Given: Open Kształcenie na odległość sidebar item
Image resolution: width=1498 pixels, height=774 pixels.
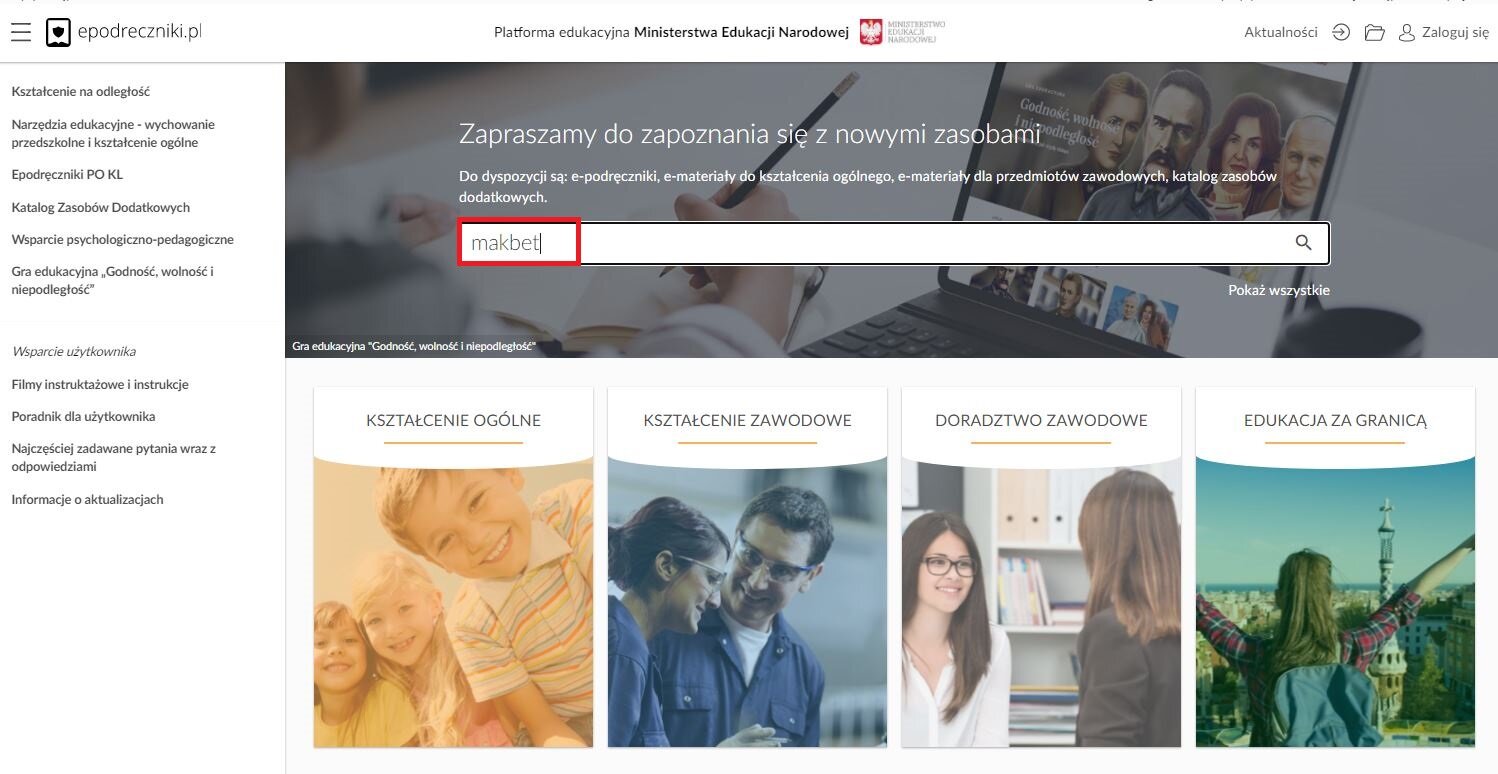Looking at the screenshot, I should [x=81, y=91].
